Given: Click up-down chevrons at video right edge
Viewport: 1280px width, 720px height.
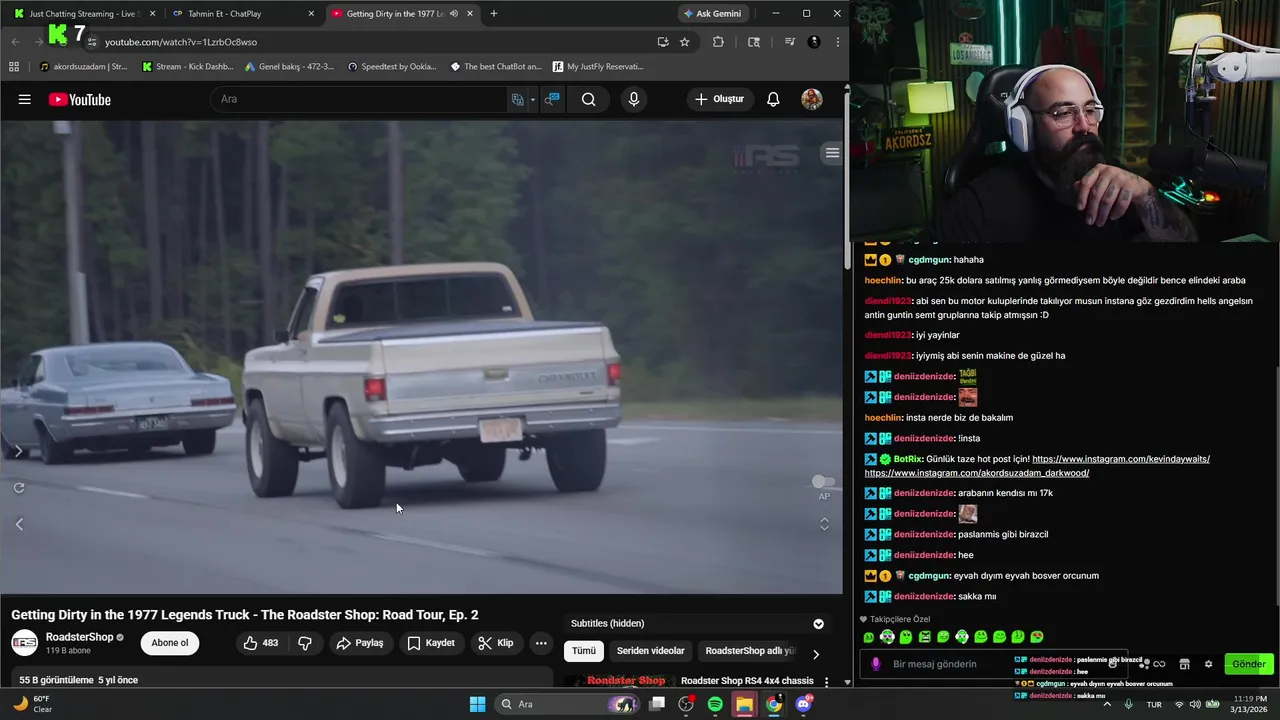Looking at the screenshot, I should click(x=824, y=524).
